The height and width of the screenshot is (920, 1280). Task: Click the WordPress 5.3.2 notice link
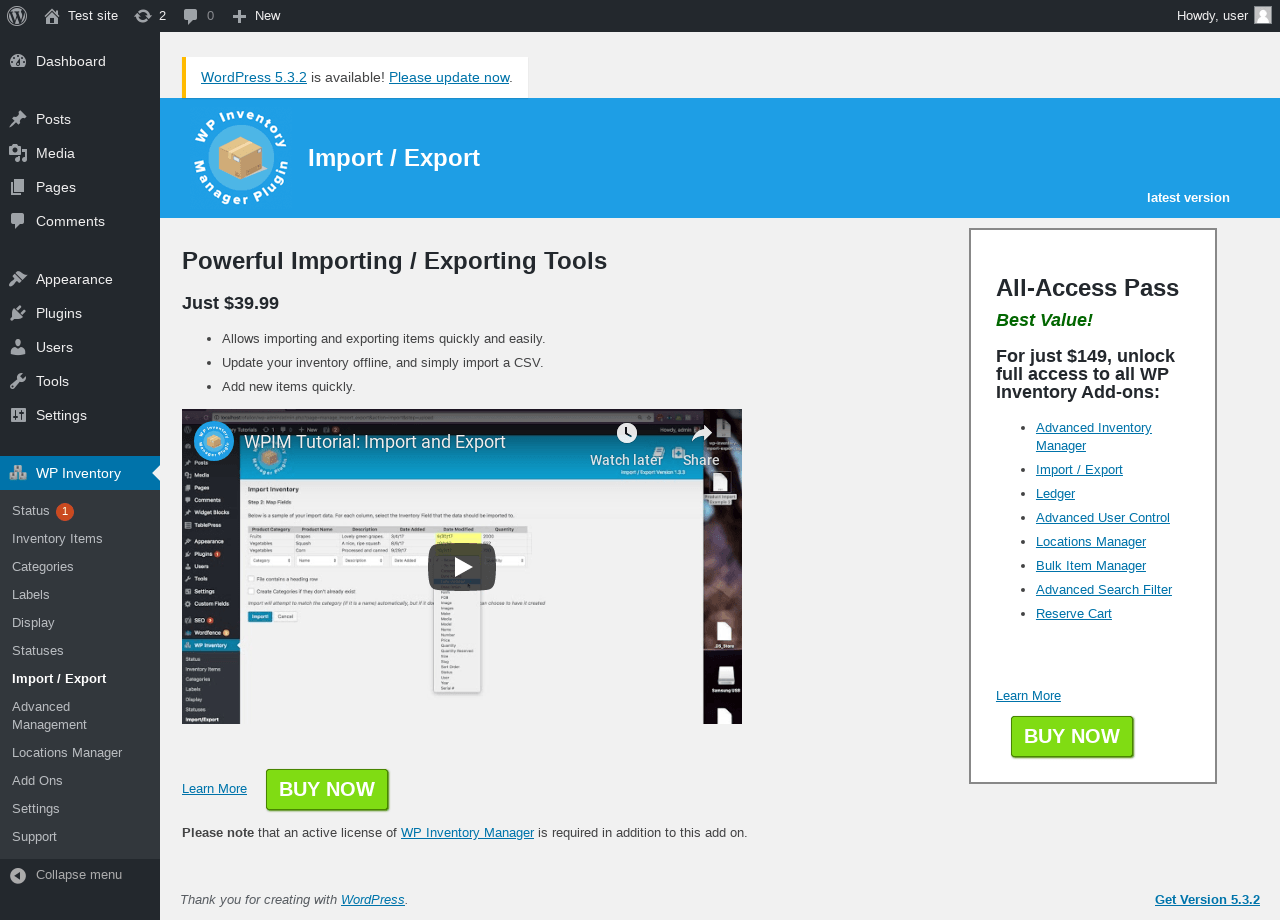(x=254, y=77)
